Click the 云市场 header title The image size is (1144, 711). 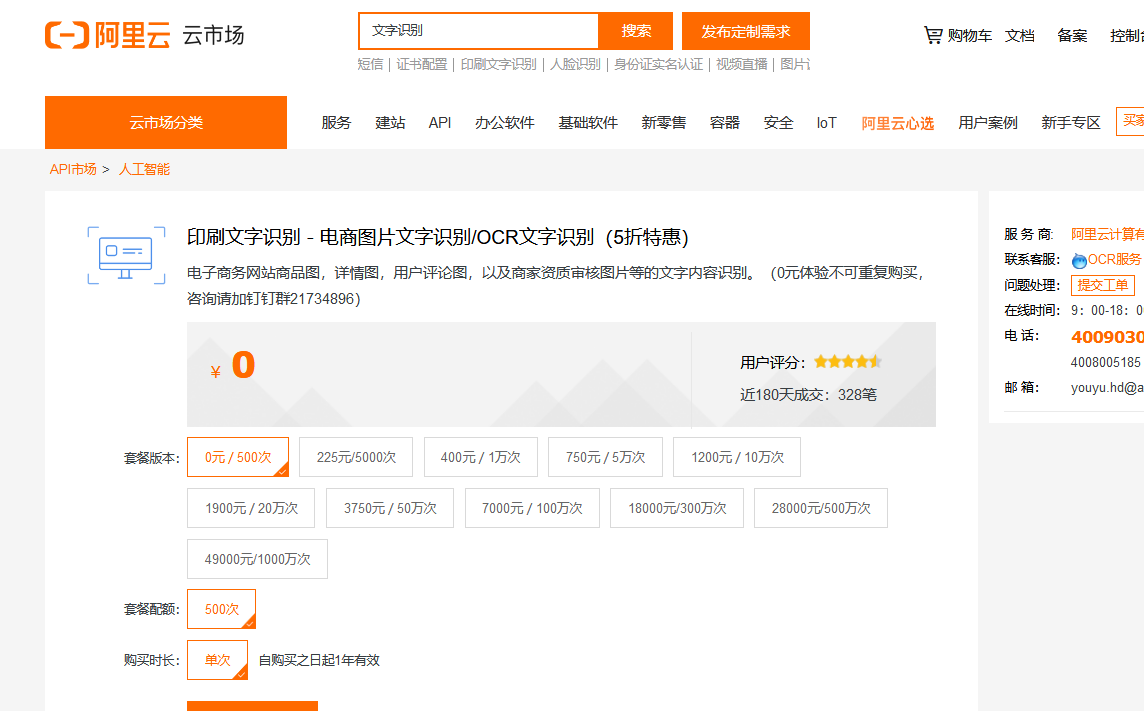click(213, 35)
